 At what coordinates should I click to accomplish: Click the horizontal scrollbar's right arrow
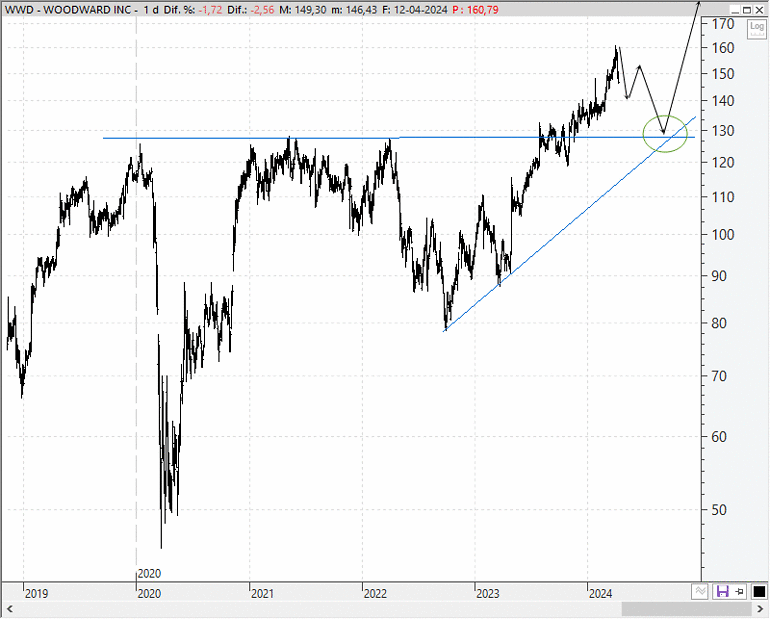pos(761,609)
